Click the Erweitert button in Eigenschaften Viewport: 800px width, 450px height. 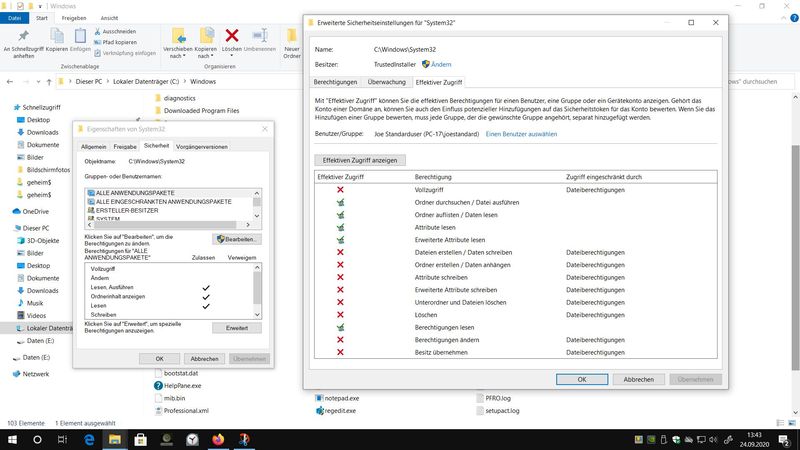coord(237,328)
